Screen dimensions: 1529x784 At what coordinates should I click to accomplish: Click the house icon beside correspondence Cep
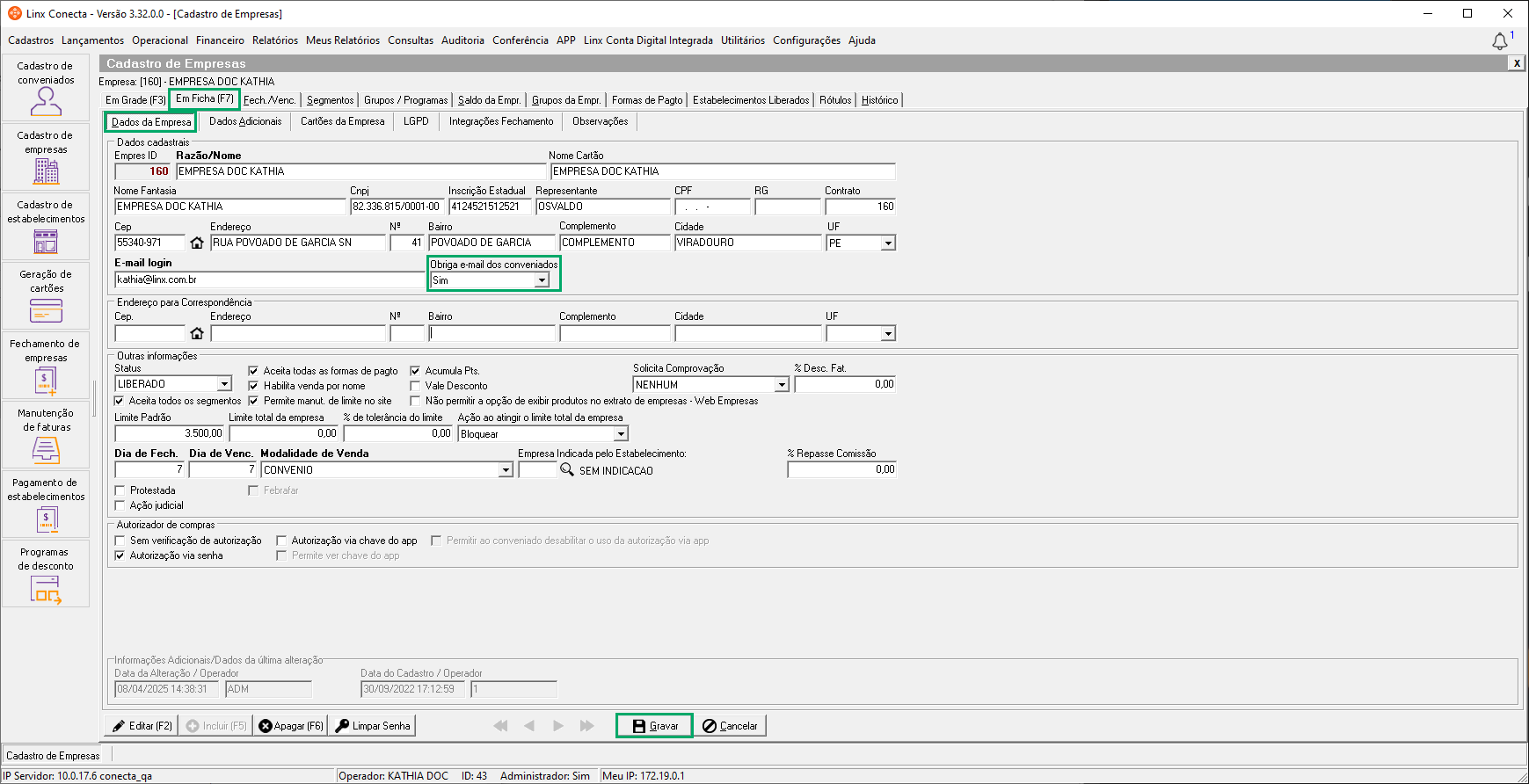click(x=197, y=333)
